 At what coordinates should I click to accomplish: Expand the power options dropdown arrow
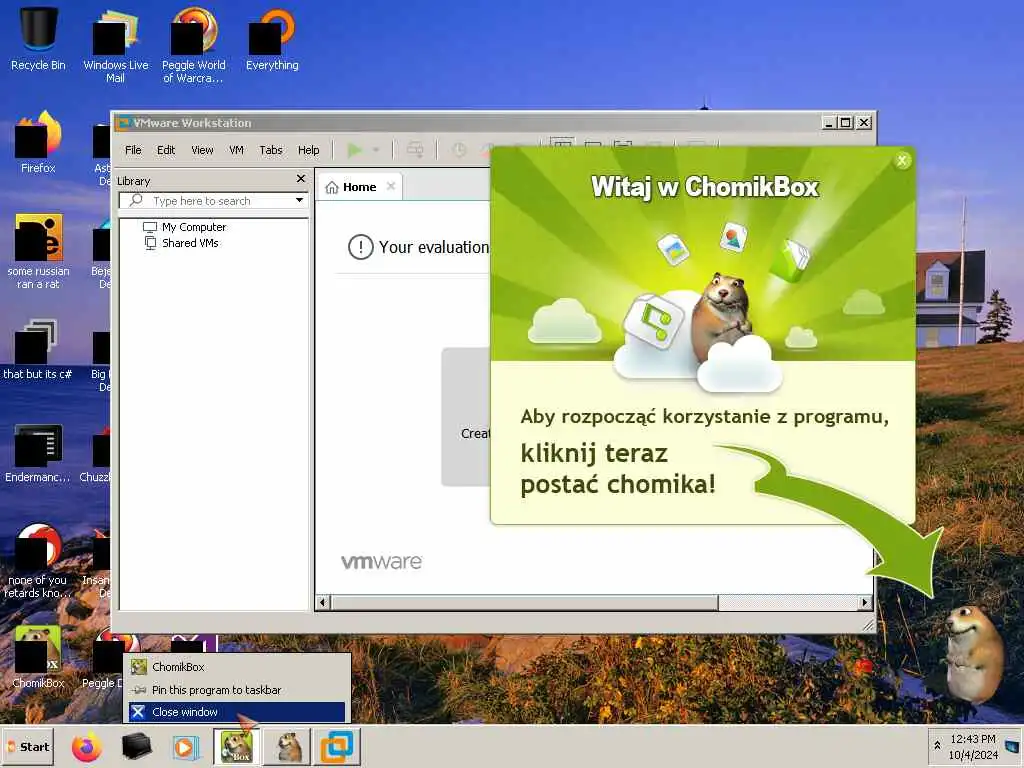click(x=376, y=150)
